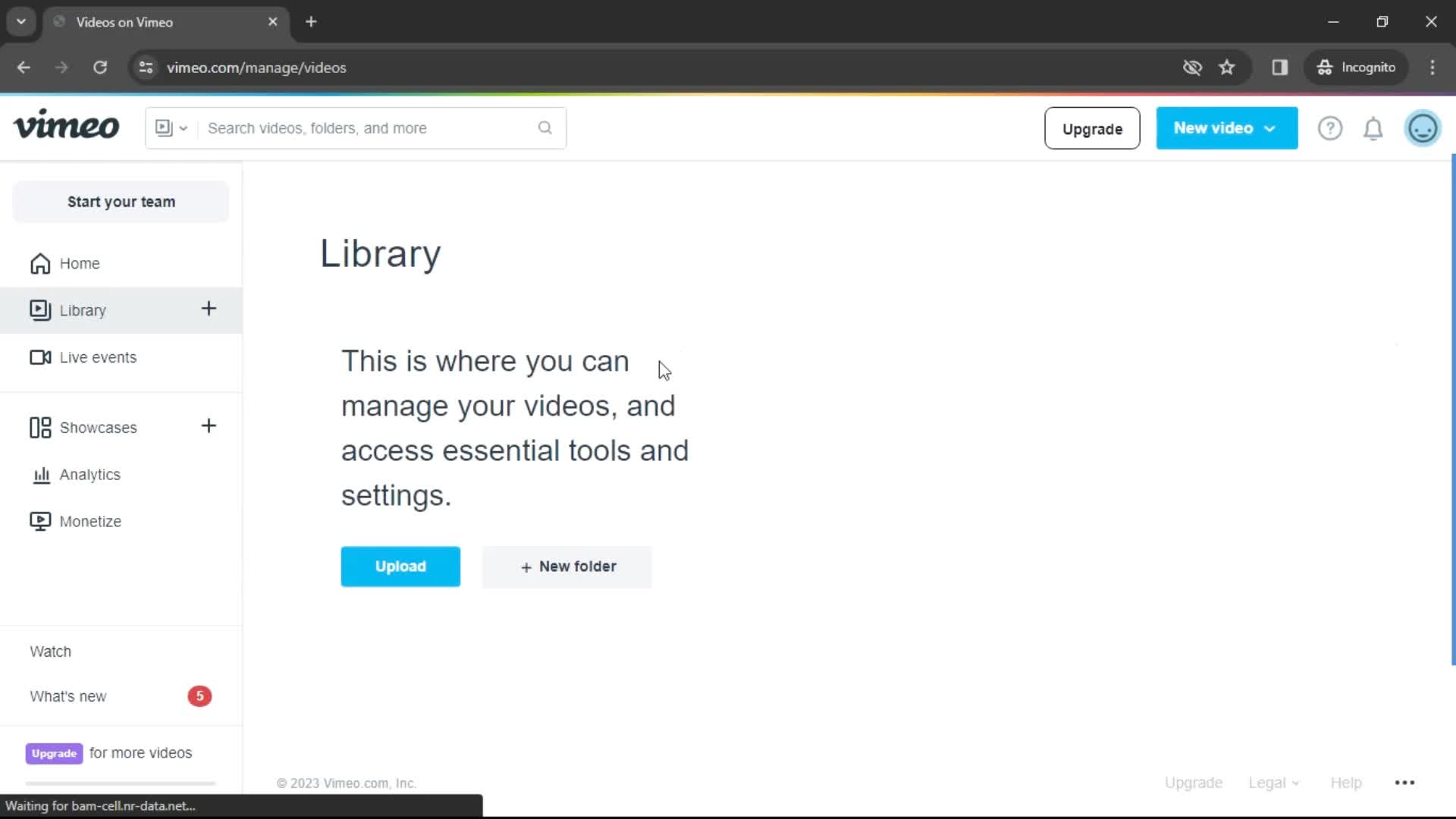Viewport: 1456px width, 819px height.
Task: Click the Monetize screen icon
Action: 40,522
